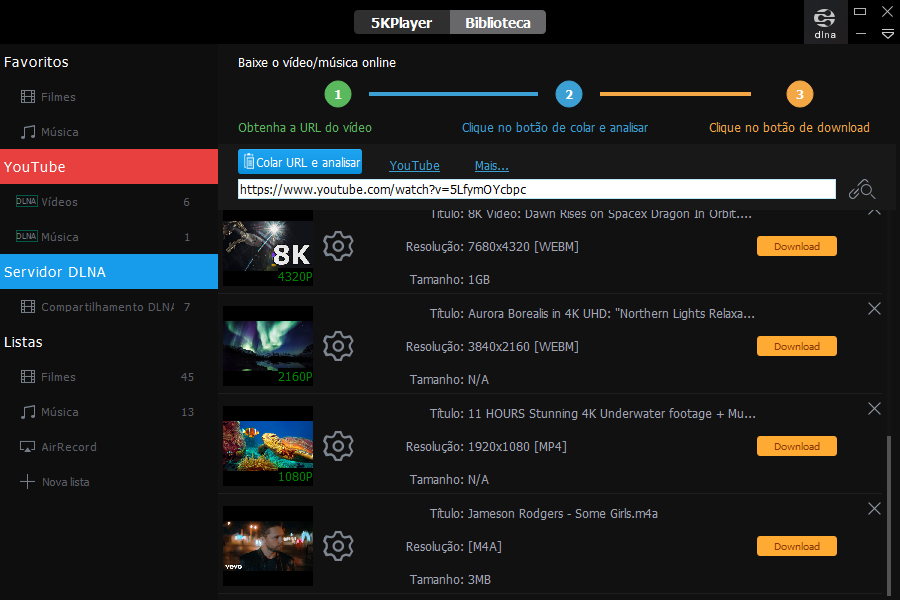The image size is (900, 600).
Task: Follow the Mais... link
Action: pyautogui.click(x=491, y=166)
